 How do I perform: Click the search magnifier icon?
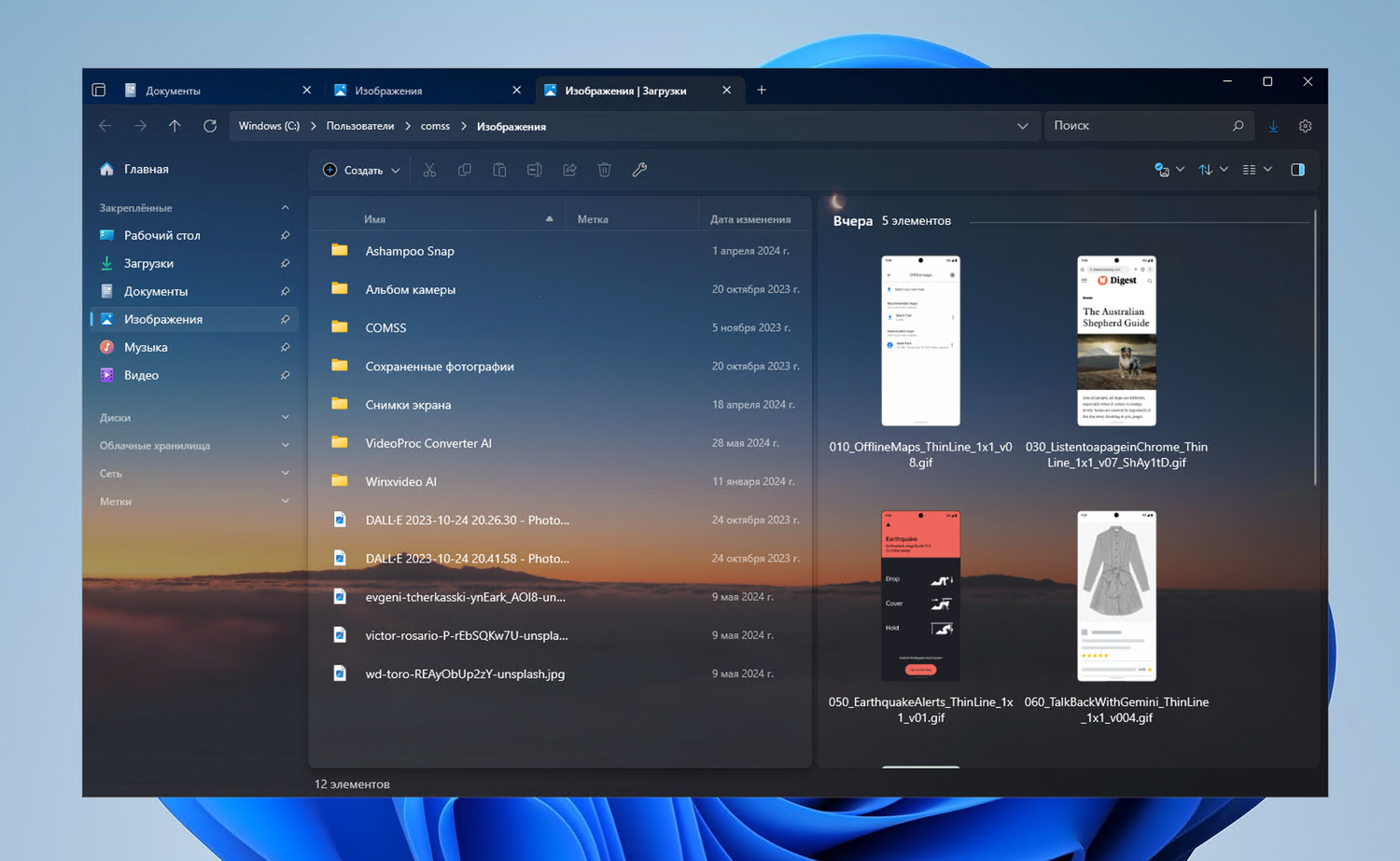pos(1239,126)
